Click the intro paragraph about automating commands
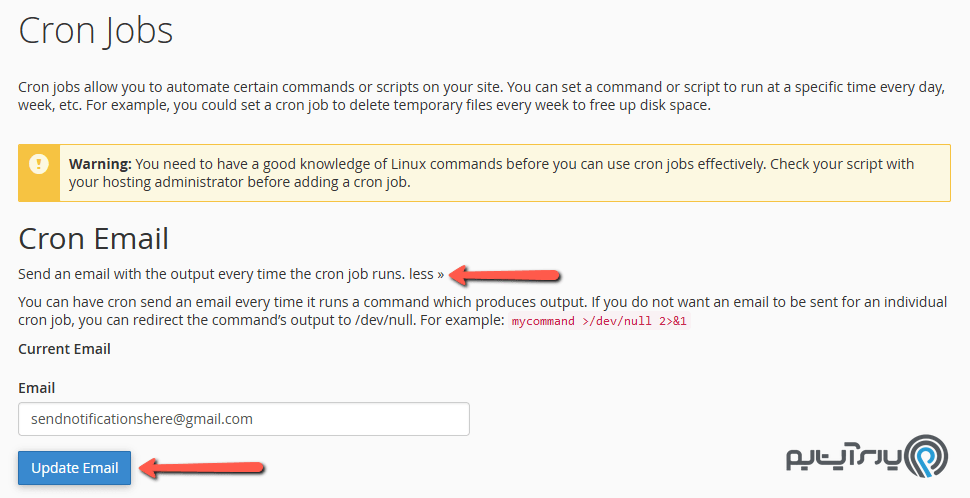 480,96
